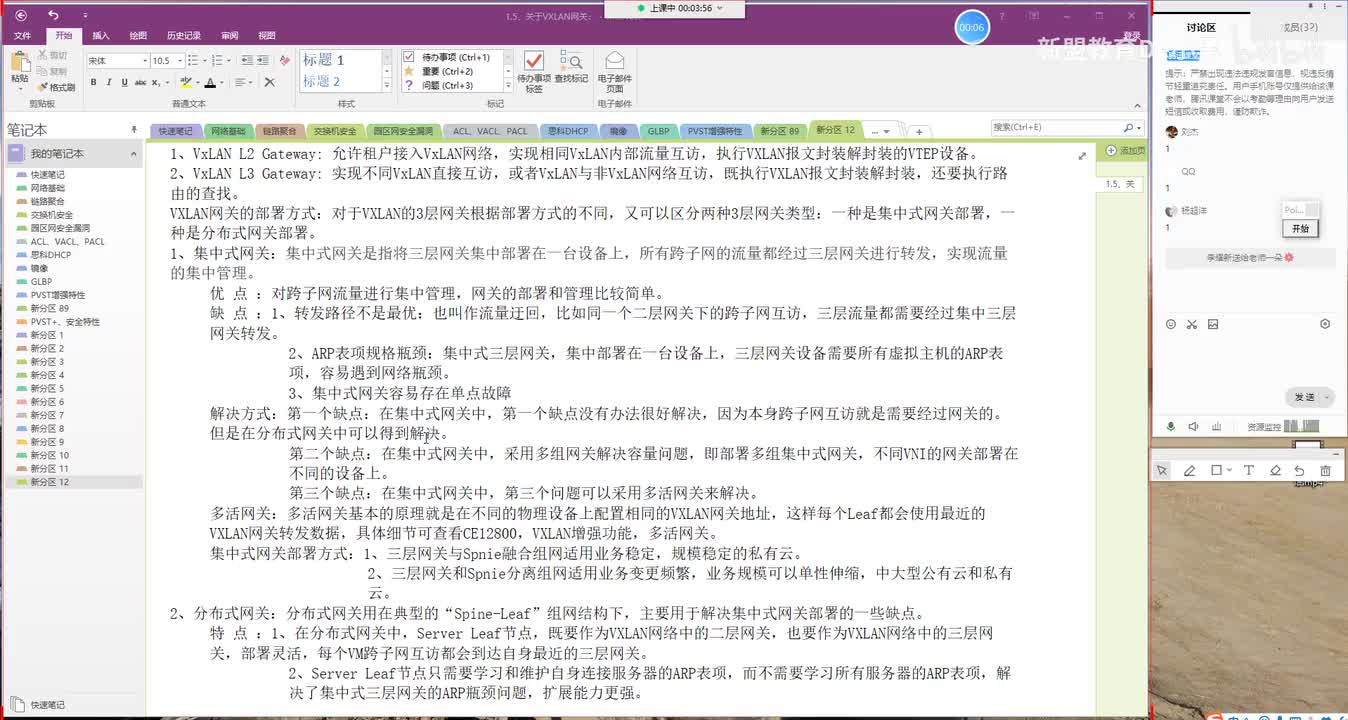Switch to the View (视图) ribbon tab

[x=267, y=35]
